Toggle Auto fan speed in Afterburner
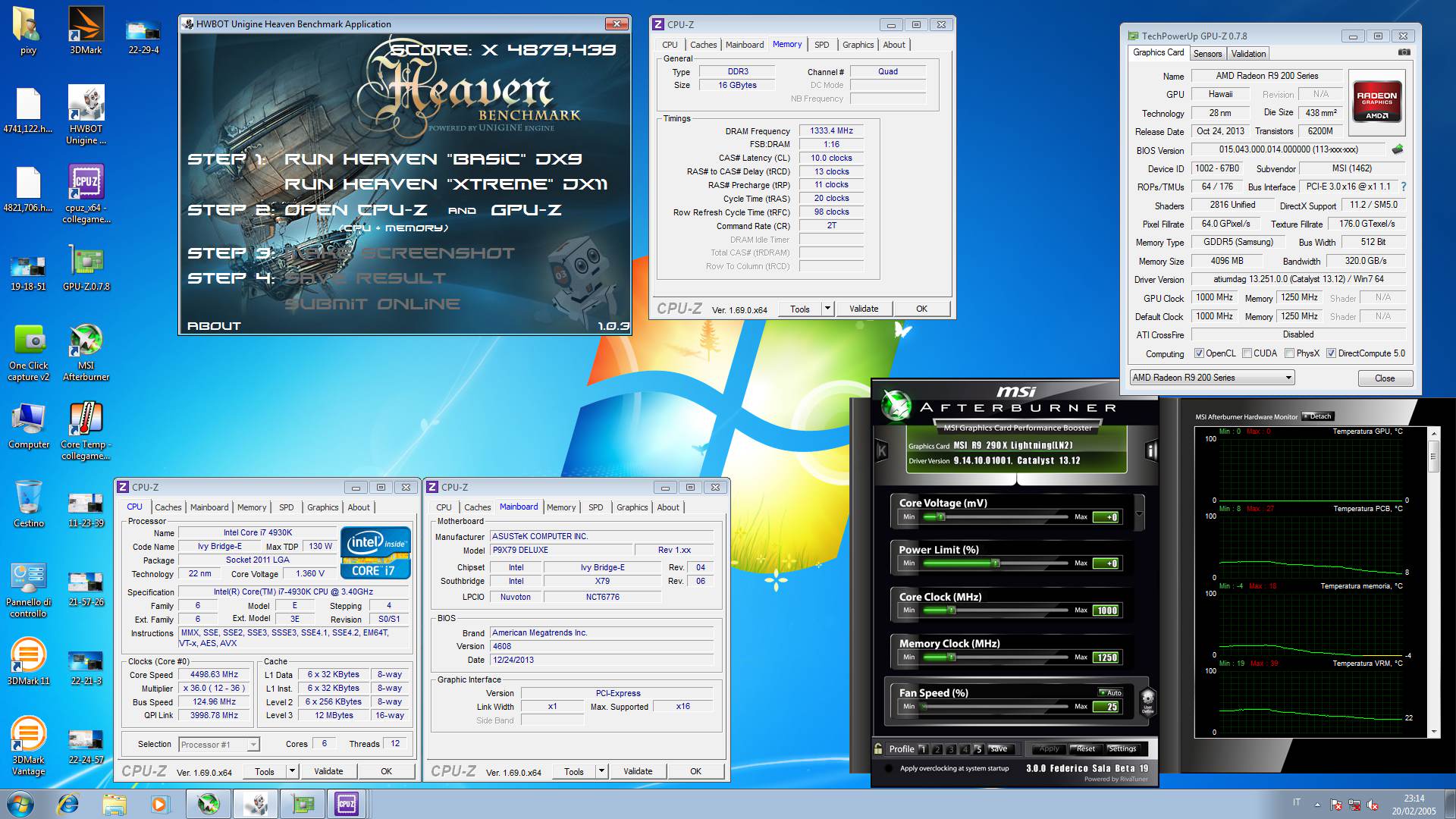The image size is (1456, 819). click(x=1110, y=692)
